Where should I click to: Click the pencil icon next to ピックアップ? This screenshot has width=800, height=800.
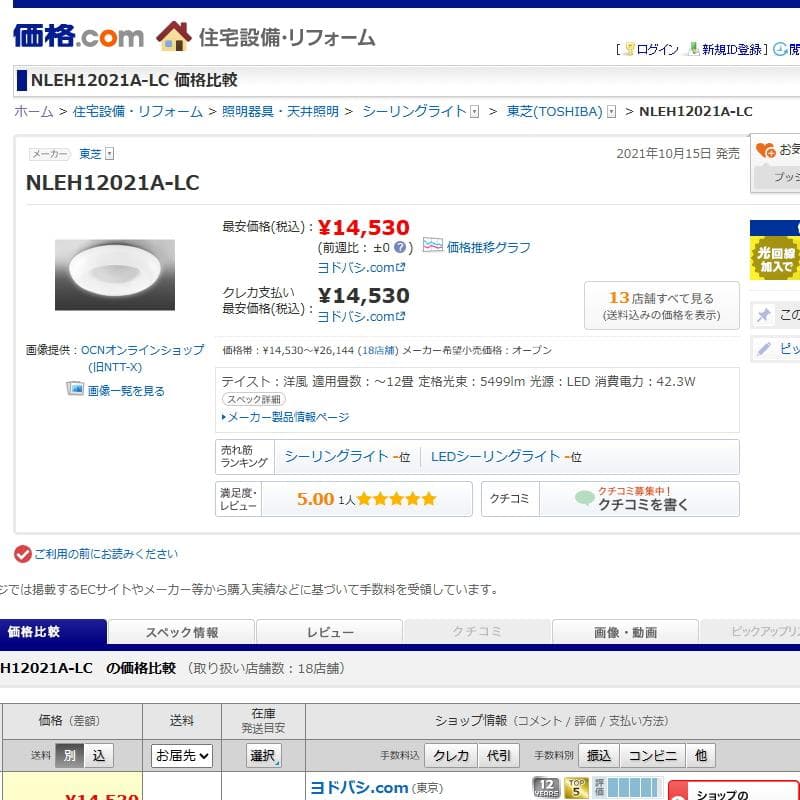[x=763, y=347]
